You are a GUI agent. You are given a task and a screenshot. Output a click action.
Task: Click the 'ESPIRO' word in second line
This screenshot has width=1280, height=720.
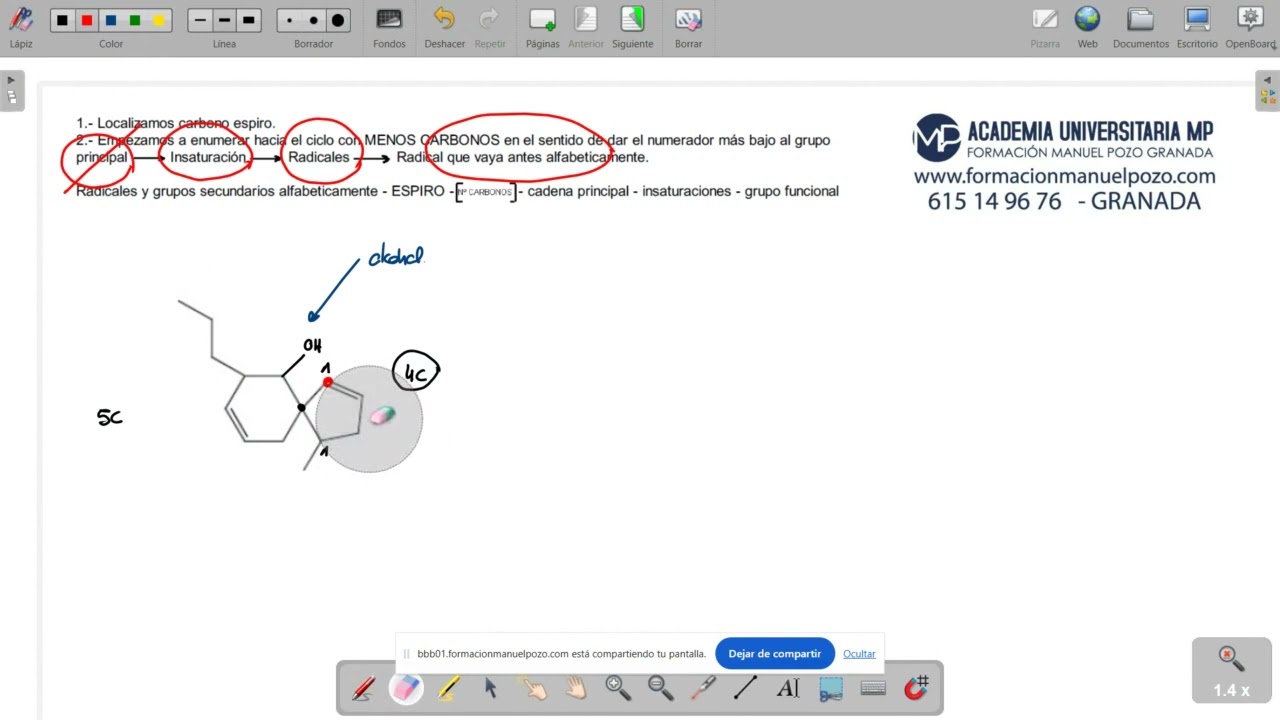418,191
